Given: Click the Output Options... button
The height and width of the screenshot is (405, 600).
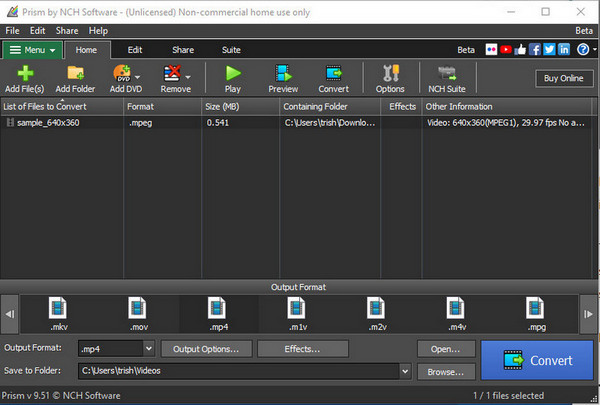Looking at the screenshot, I should pos(206,349).
